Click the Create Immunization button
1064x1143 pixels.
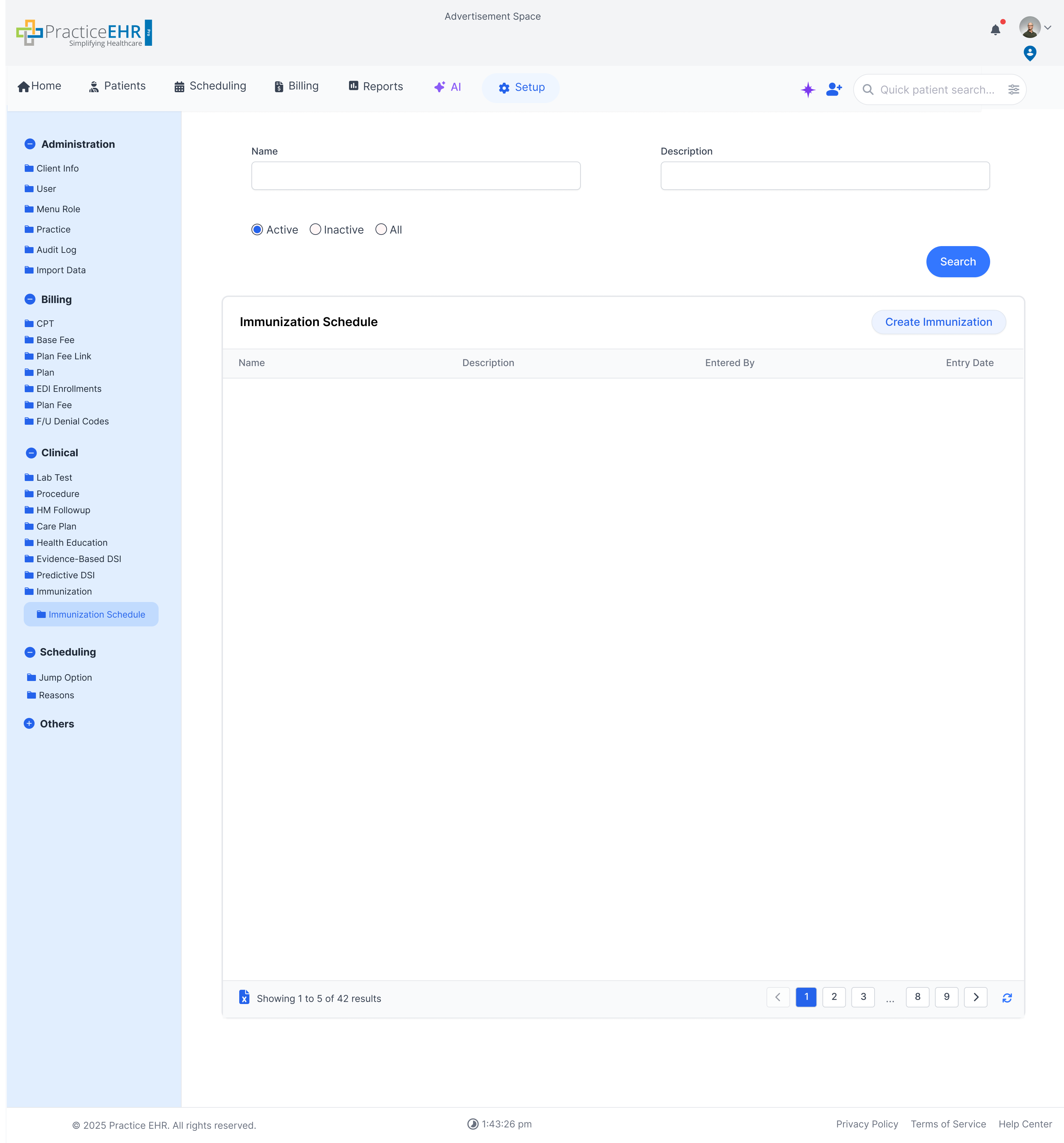tap(938, 322)
